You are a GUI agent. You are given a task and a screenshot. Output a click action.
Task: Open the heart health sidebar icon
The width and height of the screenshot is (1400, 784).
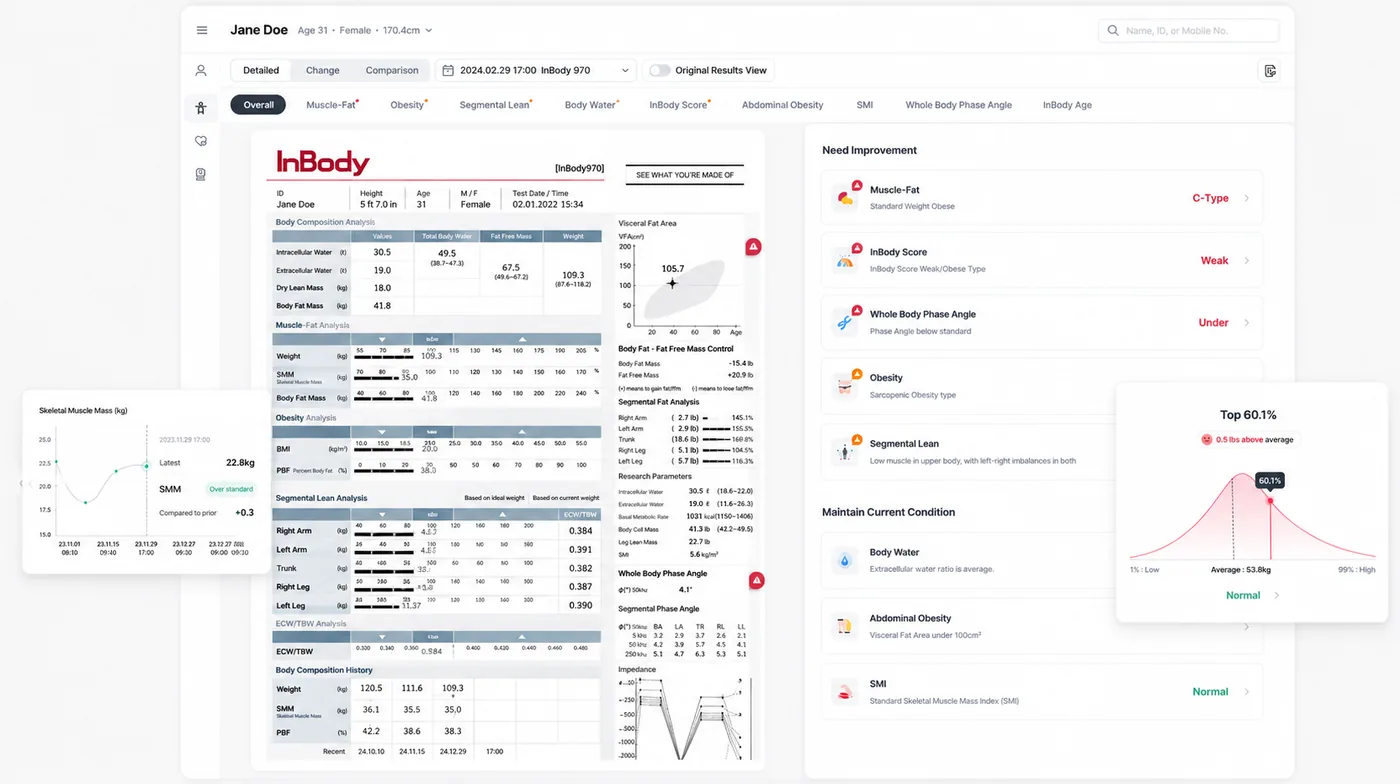pyautogui.click(x=201, y=141)
